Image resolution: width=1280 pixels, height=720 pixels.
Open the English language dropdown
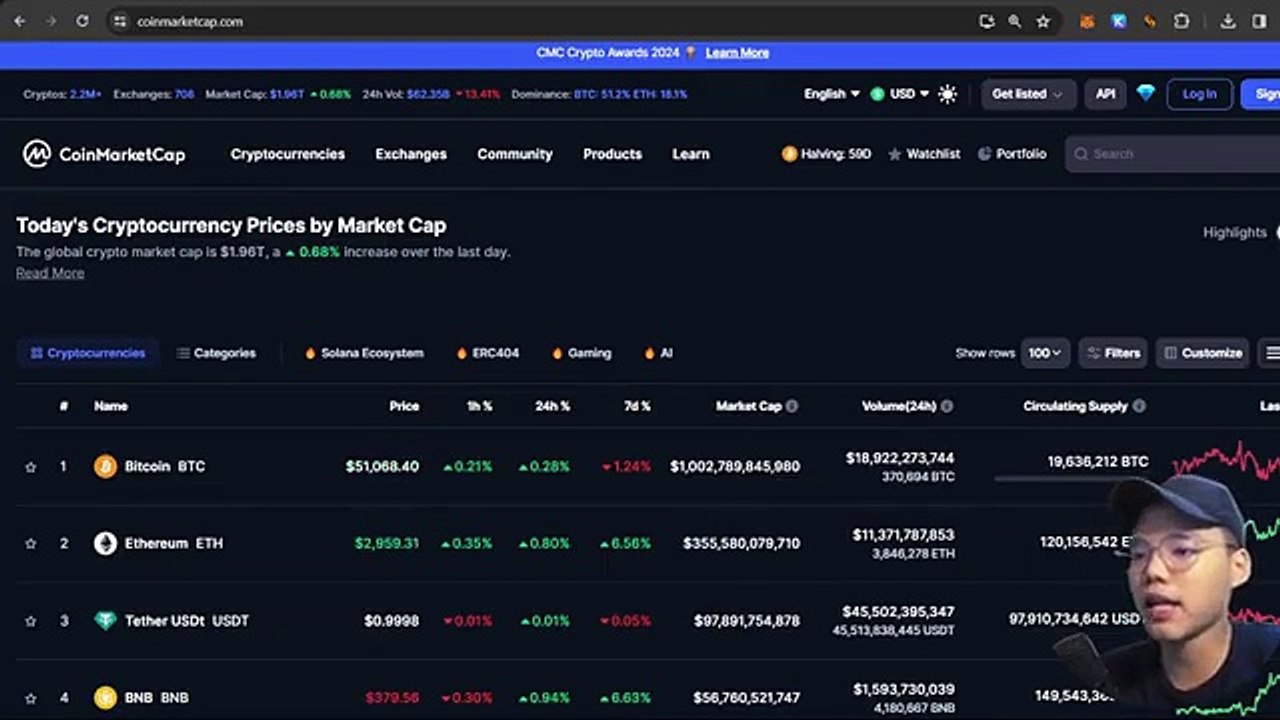click(832, 94)
